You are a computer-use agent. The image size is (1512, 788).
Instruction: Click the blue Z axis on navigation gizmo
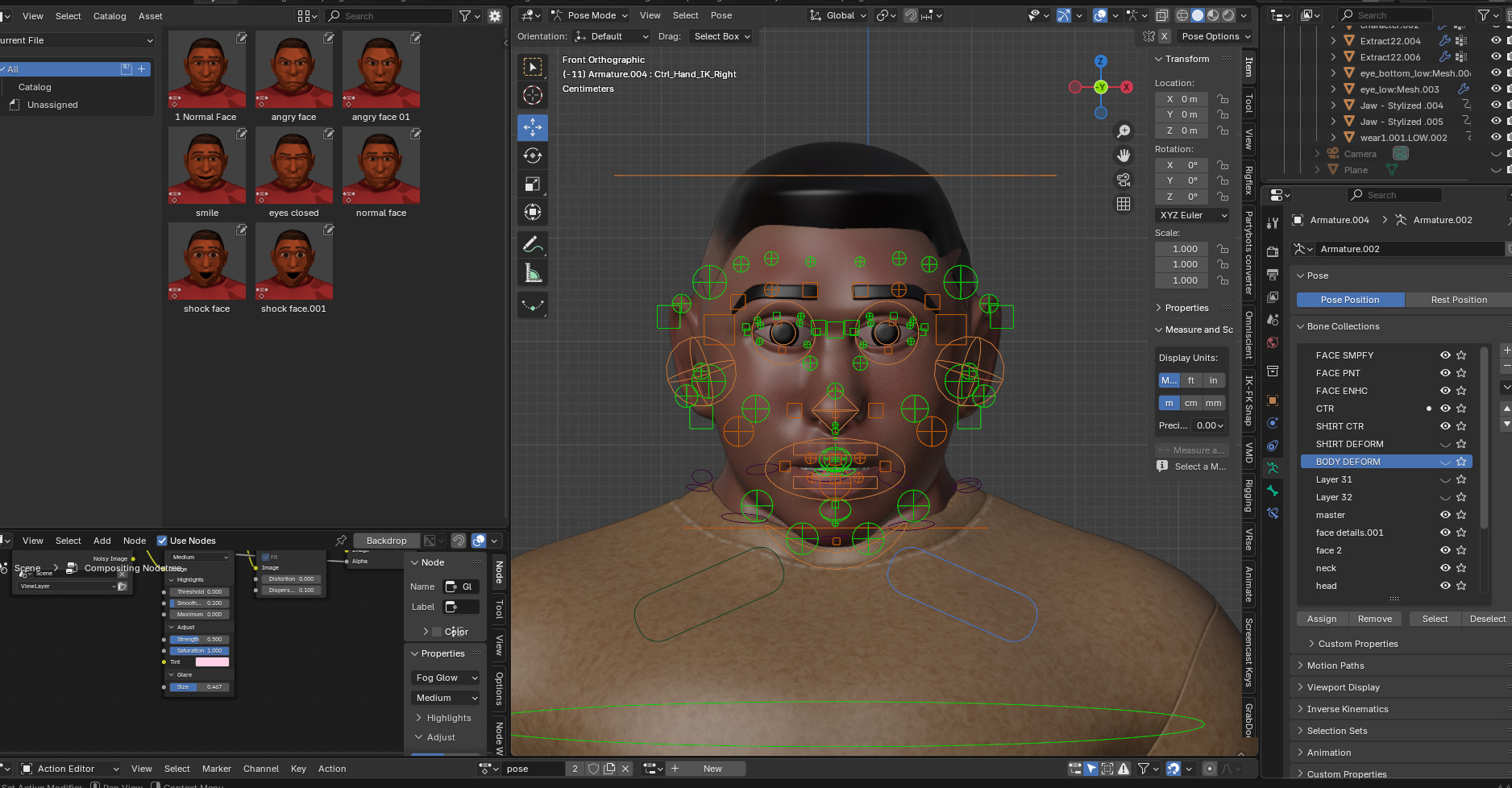click(x=1100, y=61)
